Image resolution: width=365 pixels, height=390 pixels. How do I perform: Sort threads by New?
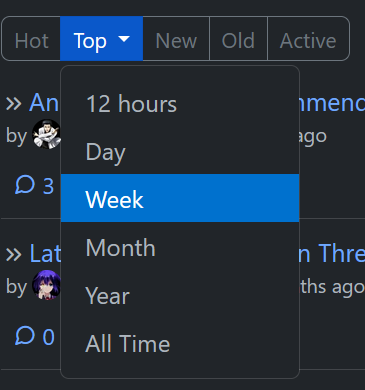176,39
